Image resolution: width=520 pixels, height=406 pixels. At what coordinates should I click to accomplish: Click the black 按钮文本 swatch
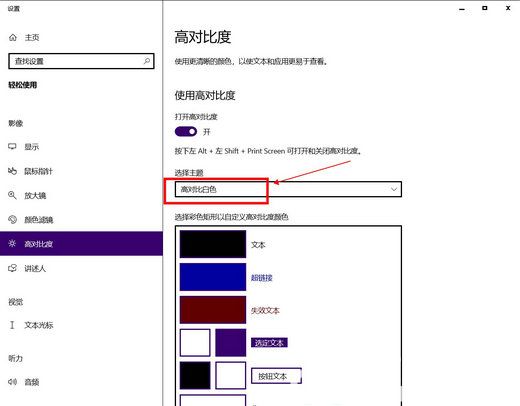click(x=195, y=375)
